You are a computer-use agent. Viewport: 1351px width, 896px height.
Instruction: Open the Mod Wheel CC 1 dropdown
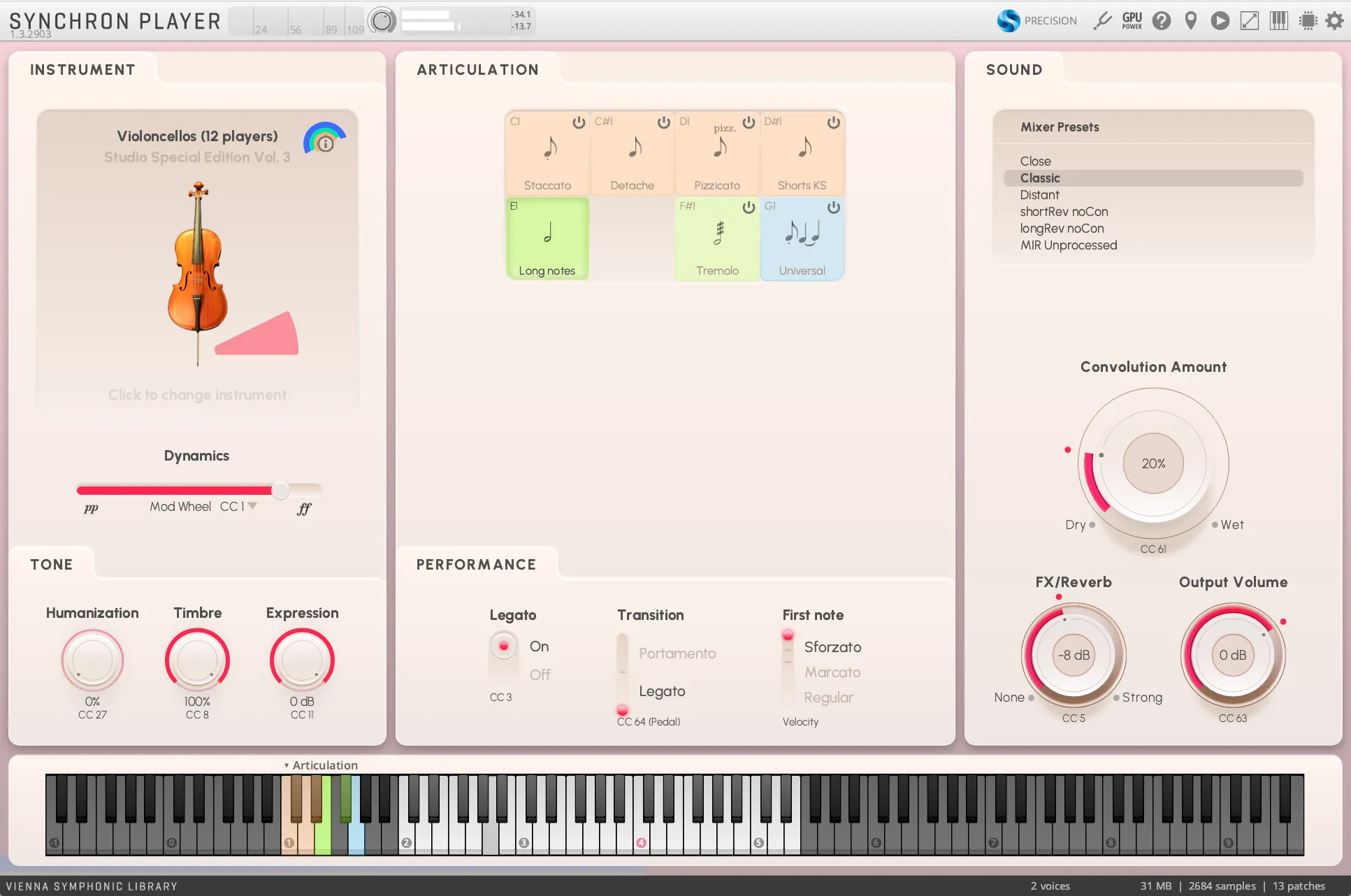[252, 506]
